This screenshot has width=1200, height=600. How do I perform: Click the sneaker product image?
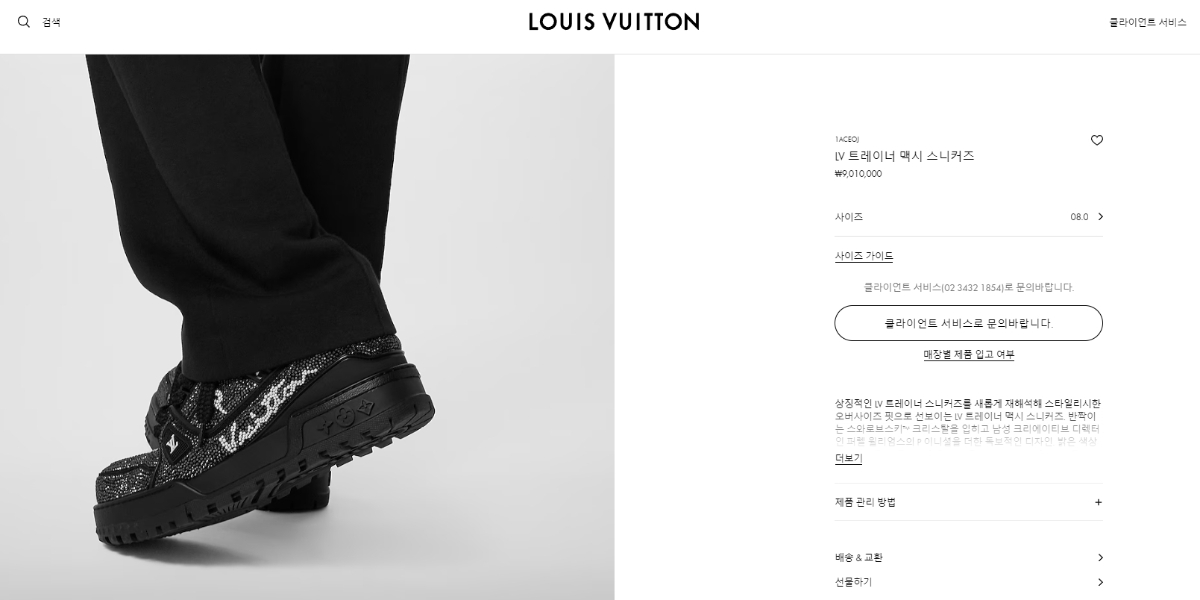[307, 327]
